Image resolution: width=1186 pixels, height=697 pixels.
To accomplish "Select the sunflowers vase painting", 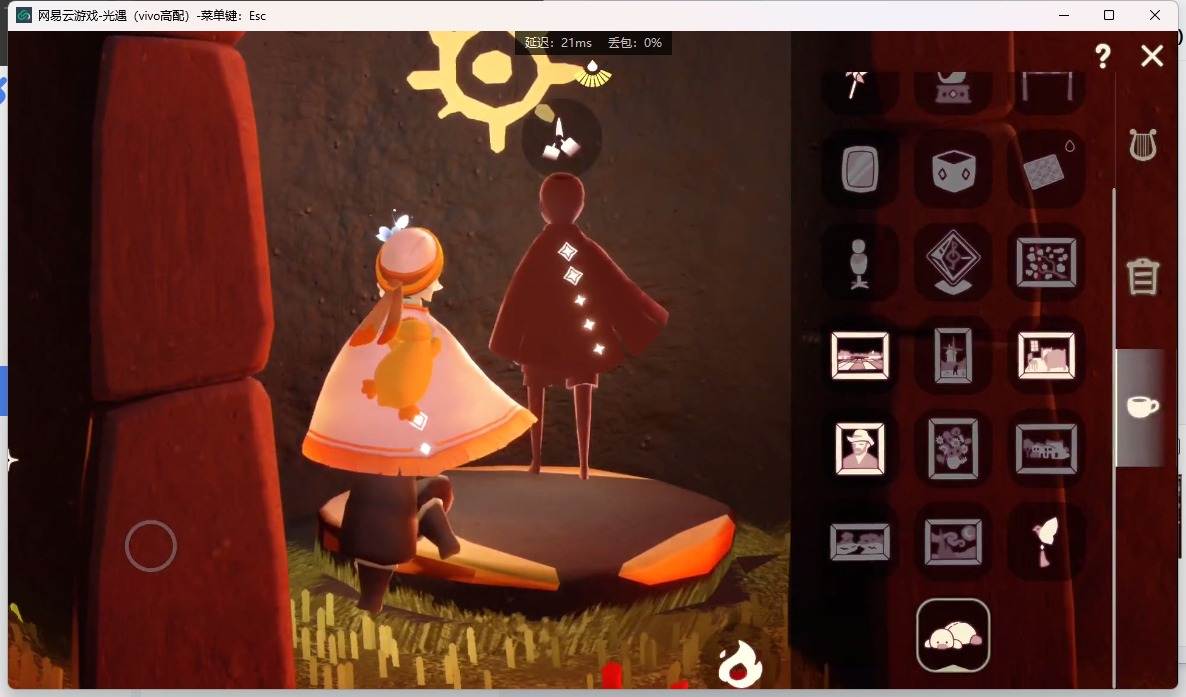I will (x=953, y=449).
